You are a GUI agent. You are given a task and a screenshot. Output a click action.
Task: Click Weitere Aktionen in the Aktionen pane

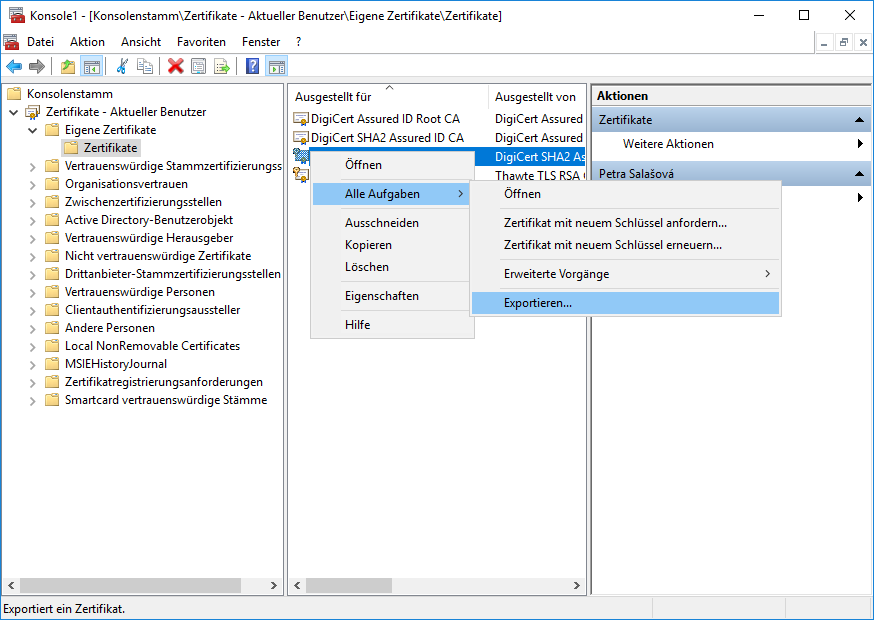click(x=668, y=144)
